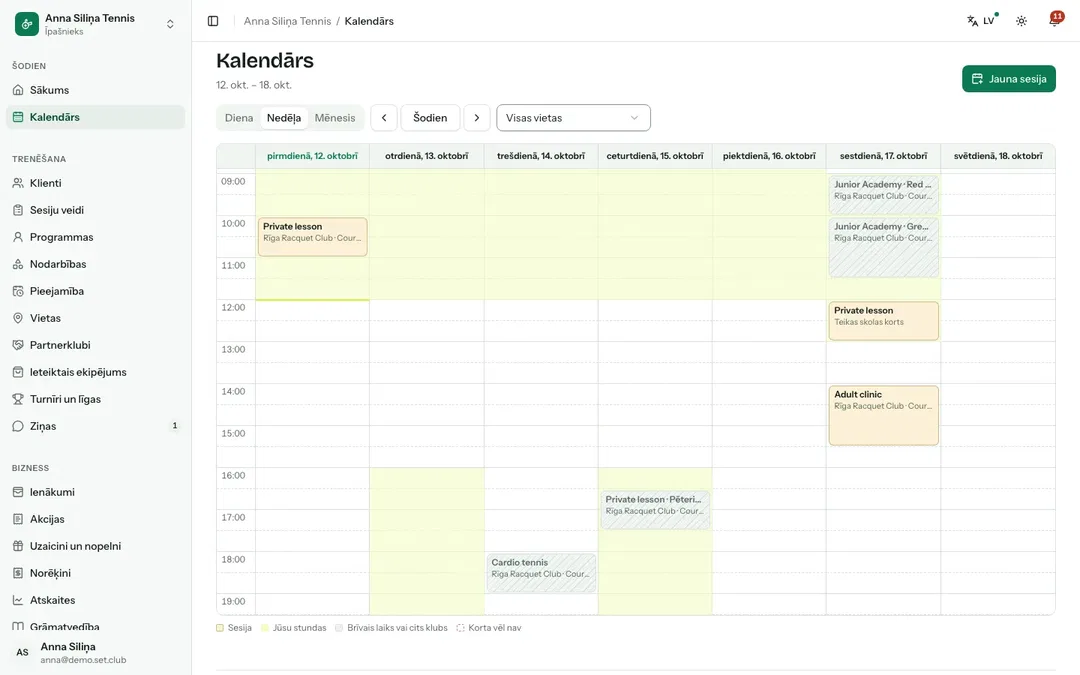Switch to the Diena view tab
Screen dimensions: 1080x675
(x=239, y=118)
